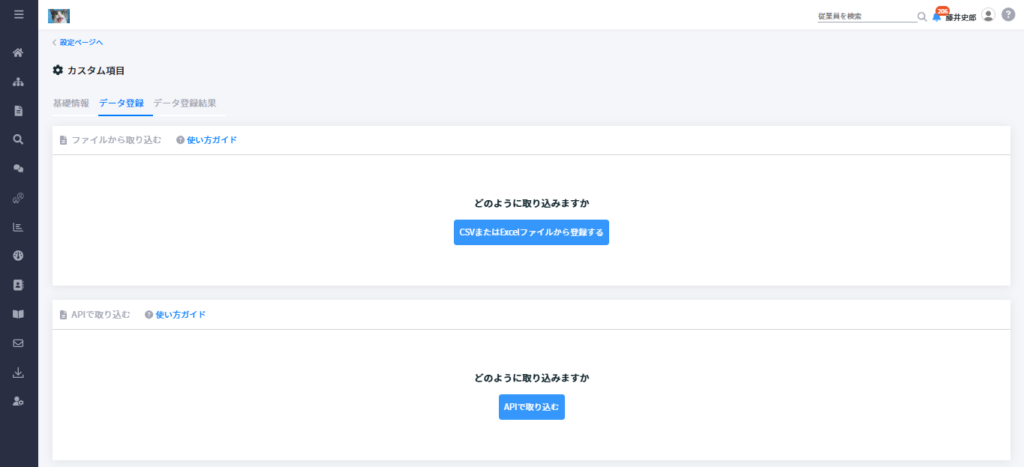1024x467 pixels.
Task: Open the organization chart sidebar icon
Action: [x=18, y=82]
